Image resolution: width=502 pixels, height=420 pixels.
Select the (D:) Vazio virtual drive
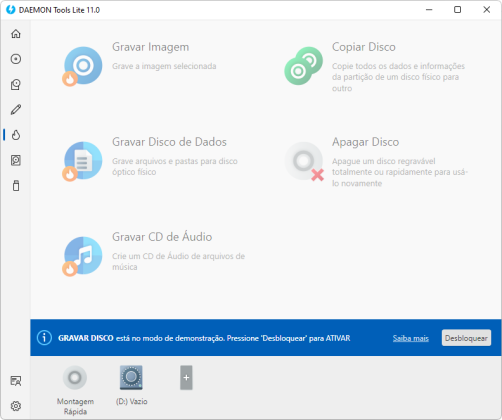(131, 378)
